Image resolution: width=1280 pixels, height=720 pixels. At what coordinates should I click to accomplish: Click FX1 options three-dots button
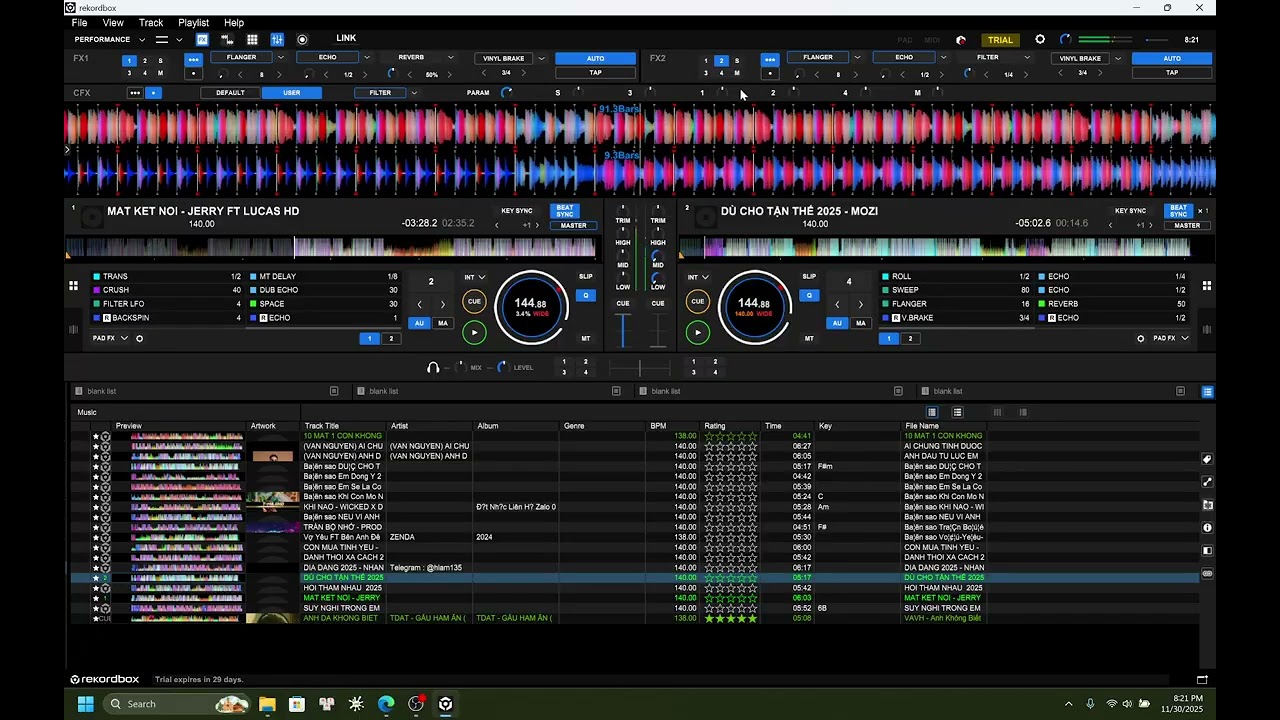click(193, 60)
